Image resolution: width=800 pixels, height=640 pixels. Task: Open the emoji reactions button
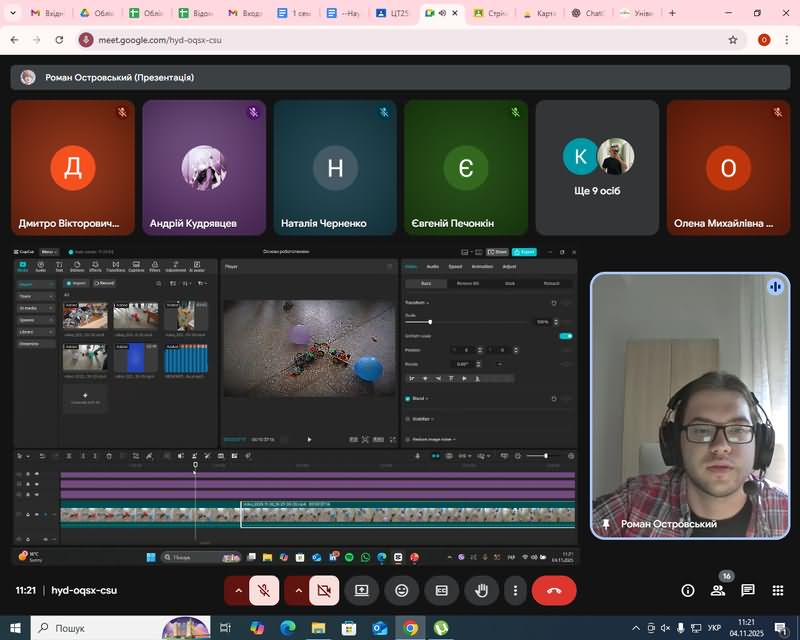coord(402,590)
